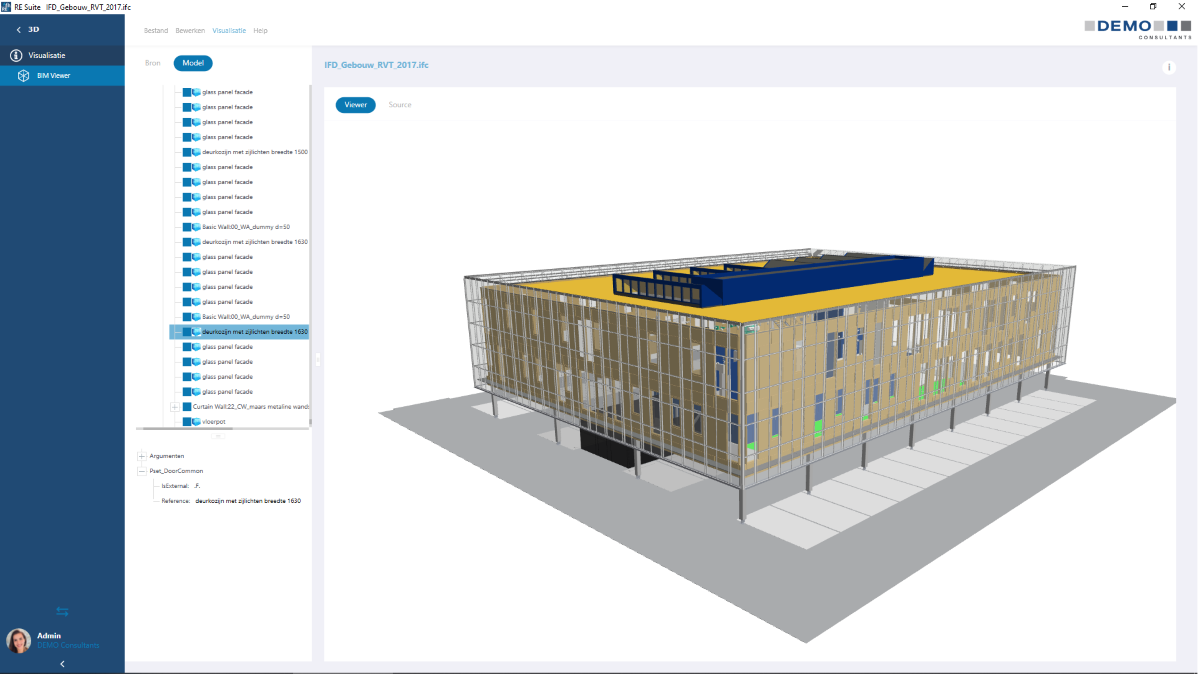Collapse the sidebar with the bottom chevron
The height and width of the screenshot is (674, 1200).
(x=62, y=663)
